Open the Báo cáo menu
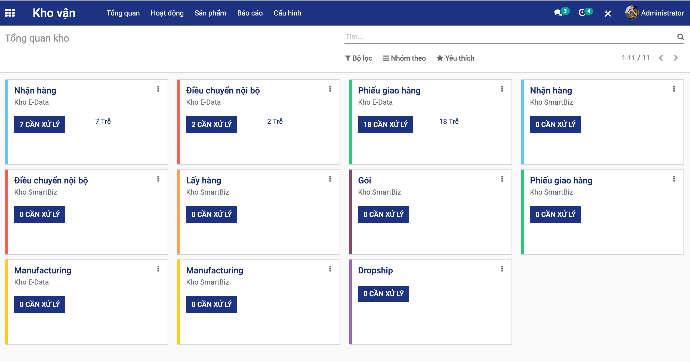The height and width of the screenshot is (362, 690). point(250,13)
